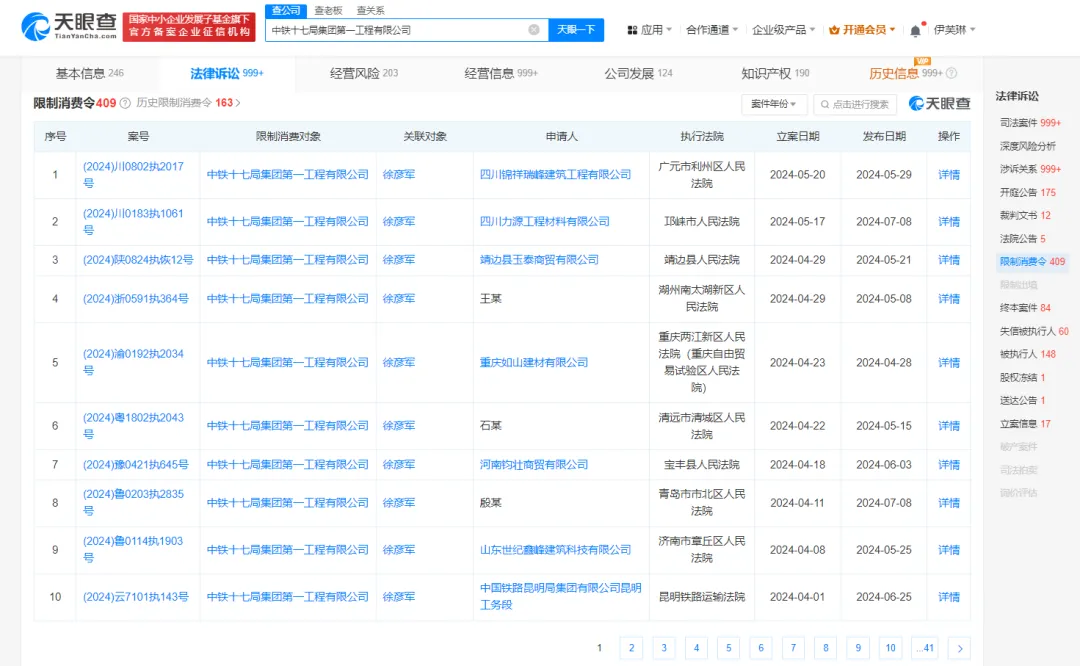Click the 天眼一下 search button
The height and width of the screenshot is (666, 1080).
click(x=576, y=30)
